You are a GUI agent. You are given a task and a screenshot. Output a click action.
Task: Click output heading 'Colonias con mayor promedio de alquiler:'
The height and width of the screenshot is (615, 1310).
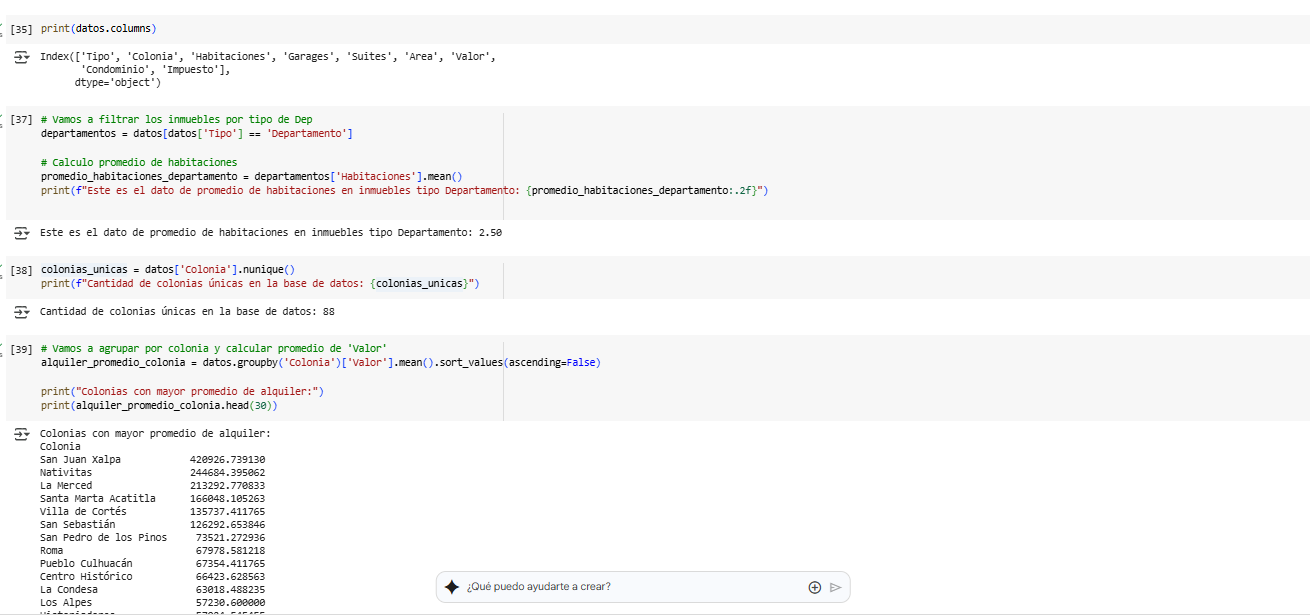(155, 434)
